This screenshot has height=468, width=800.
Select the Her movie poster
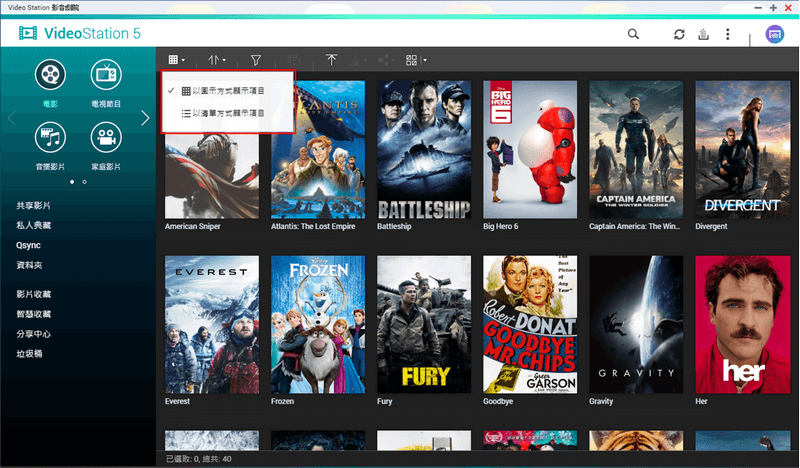point(742,325)
